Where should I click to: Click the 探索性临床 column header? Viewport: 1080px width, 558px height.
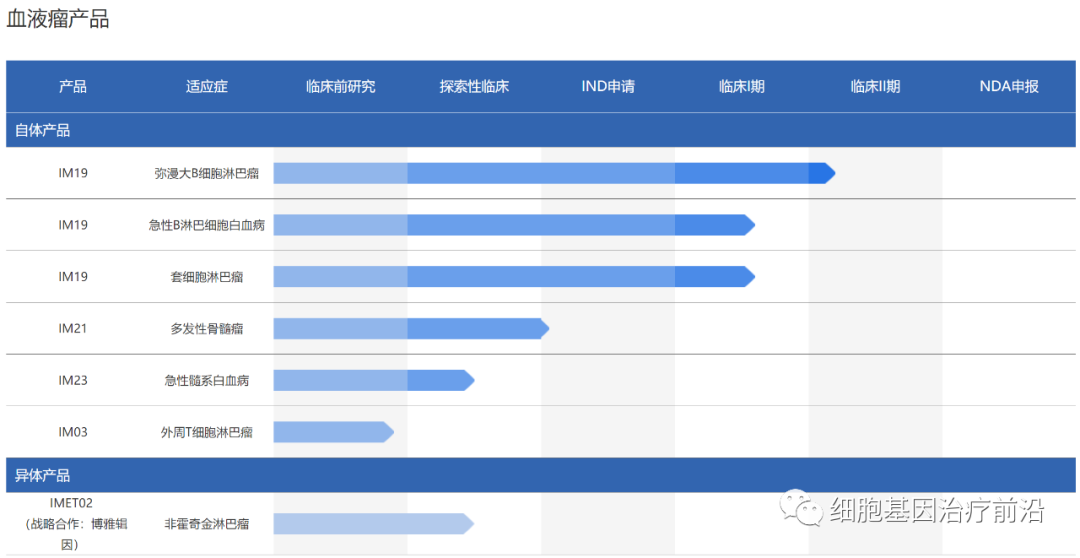click(475, 87)
